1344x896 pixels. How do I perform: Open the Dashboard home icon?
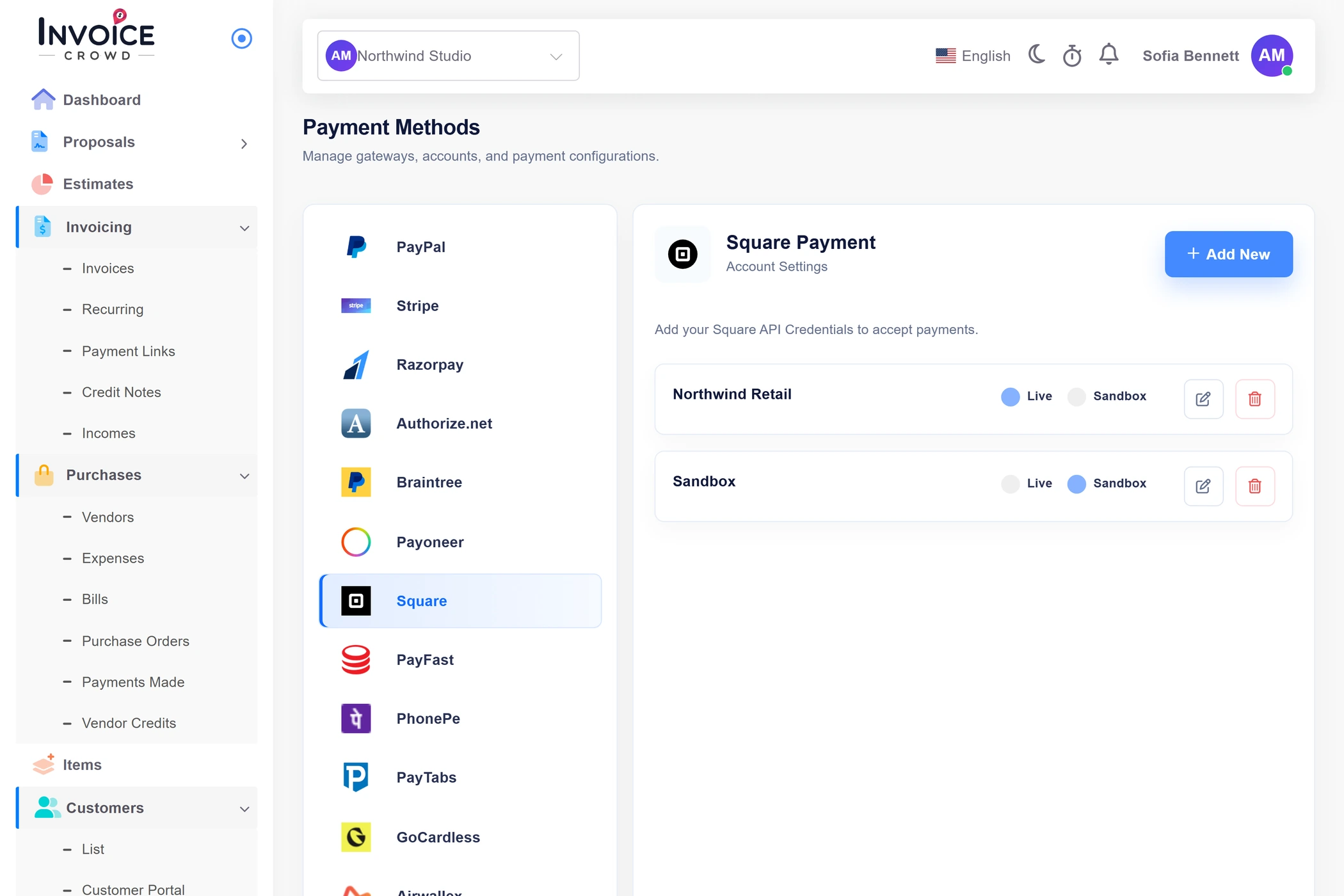tap(43, 99)
